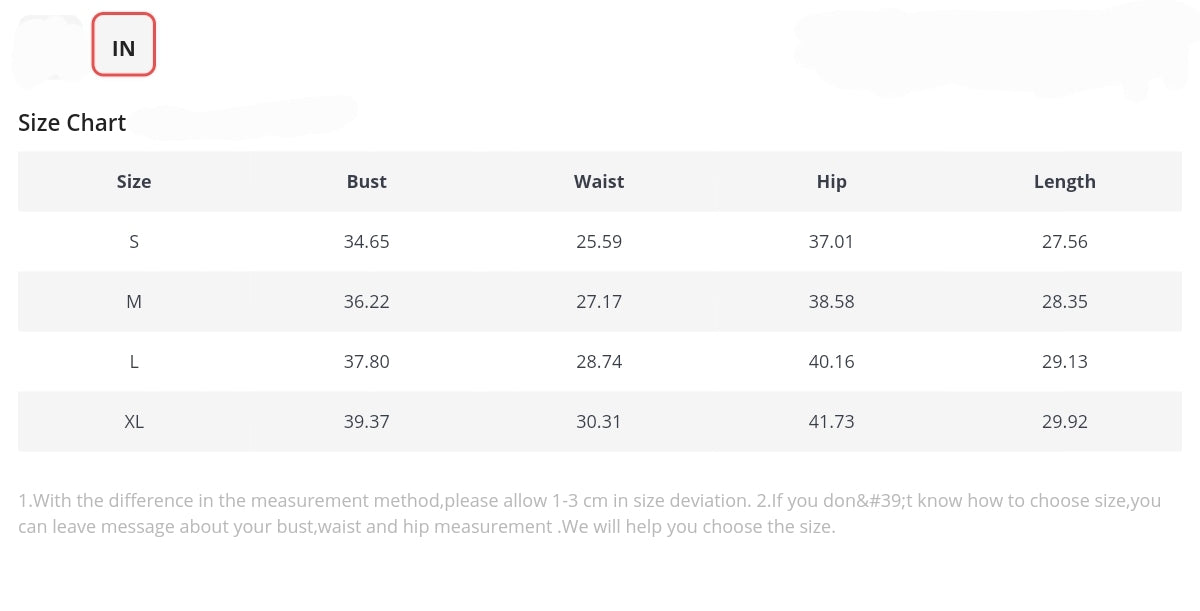Click the Size column header
This screenshot has height=611, width=1200.
134,182
